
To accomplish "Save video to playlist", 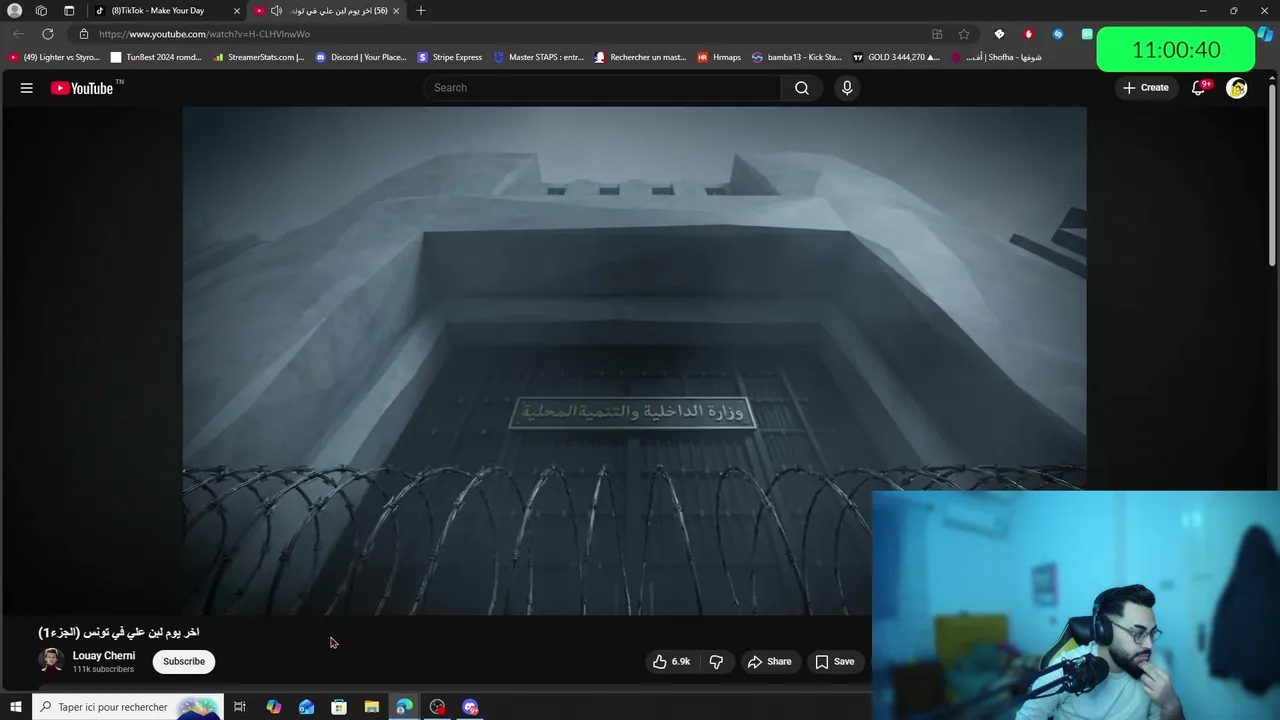I will [835, 661].
